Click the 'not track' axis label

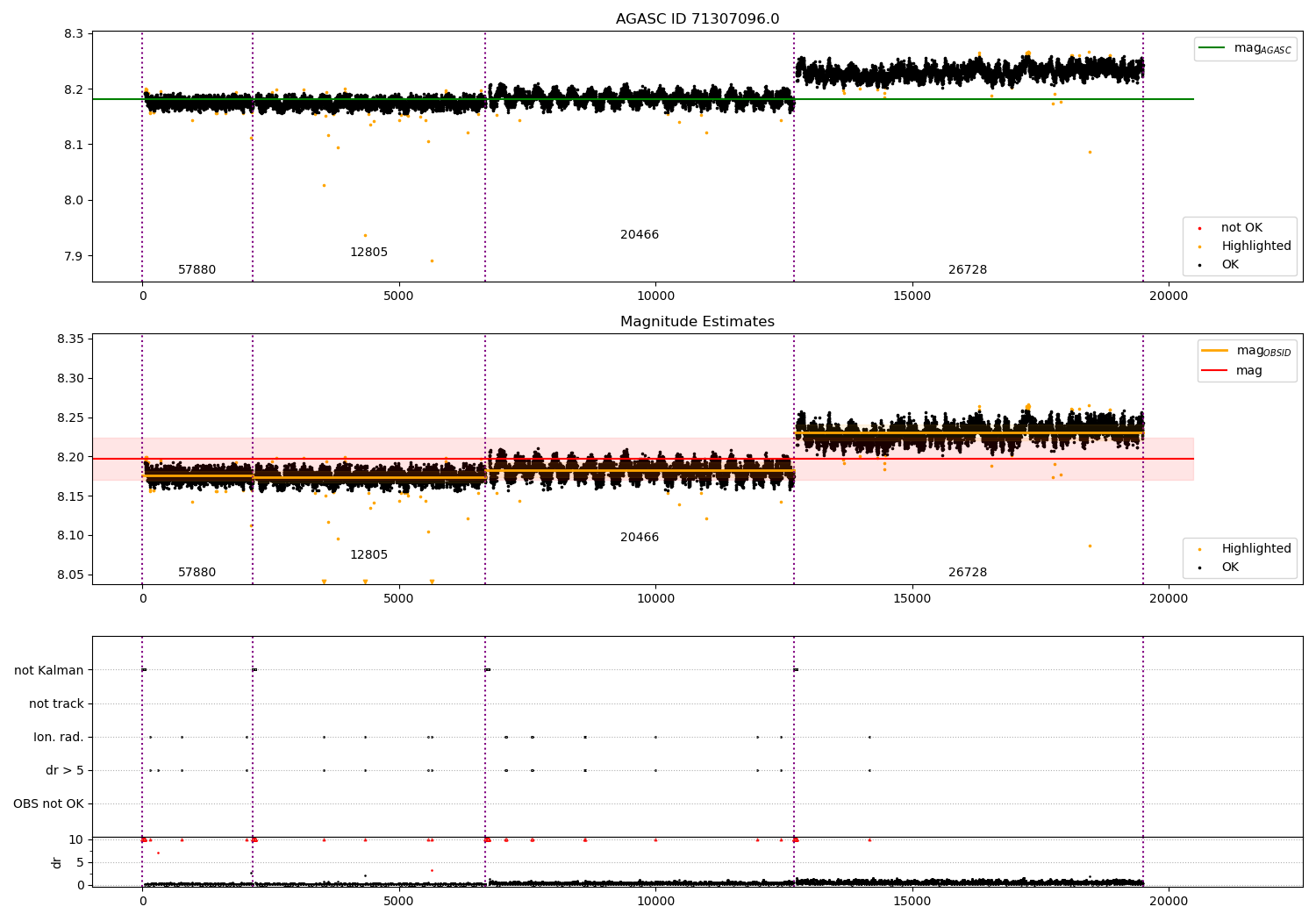56,703
